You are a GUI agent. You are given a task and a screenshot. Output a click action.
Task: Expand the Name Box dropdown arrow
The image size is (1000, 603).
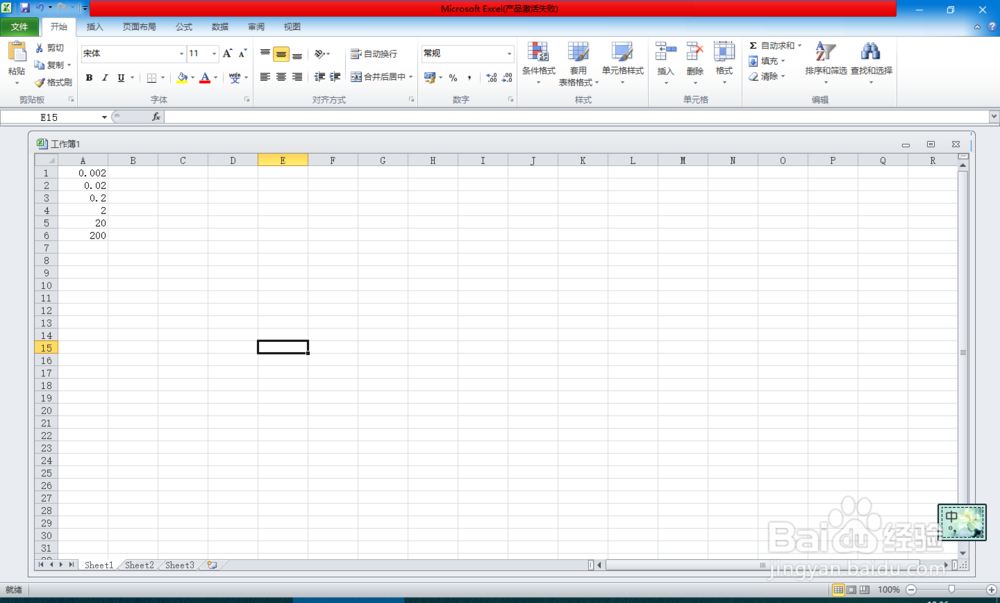click(105, 117)
